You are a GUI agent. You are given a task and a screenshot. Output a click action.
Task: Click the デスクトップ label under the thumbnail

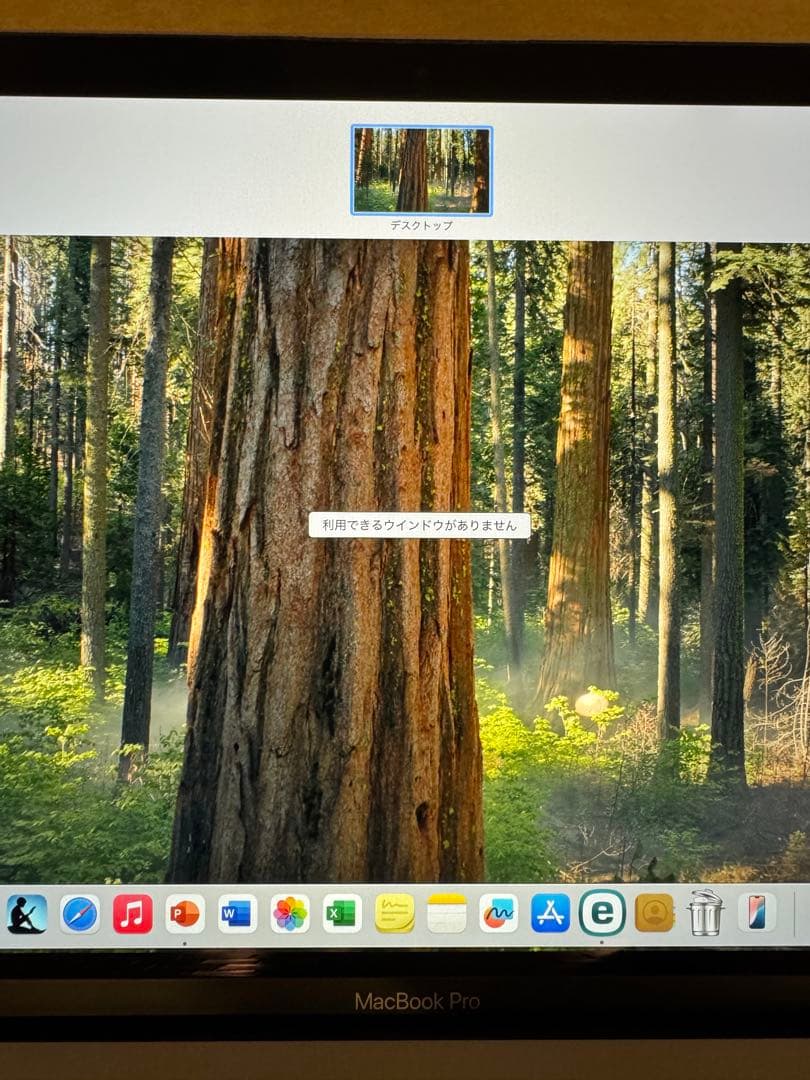(421, 226)
